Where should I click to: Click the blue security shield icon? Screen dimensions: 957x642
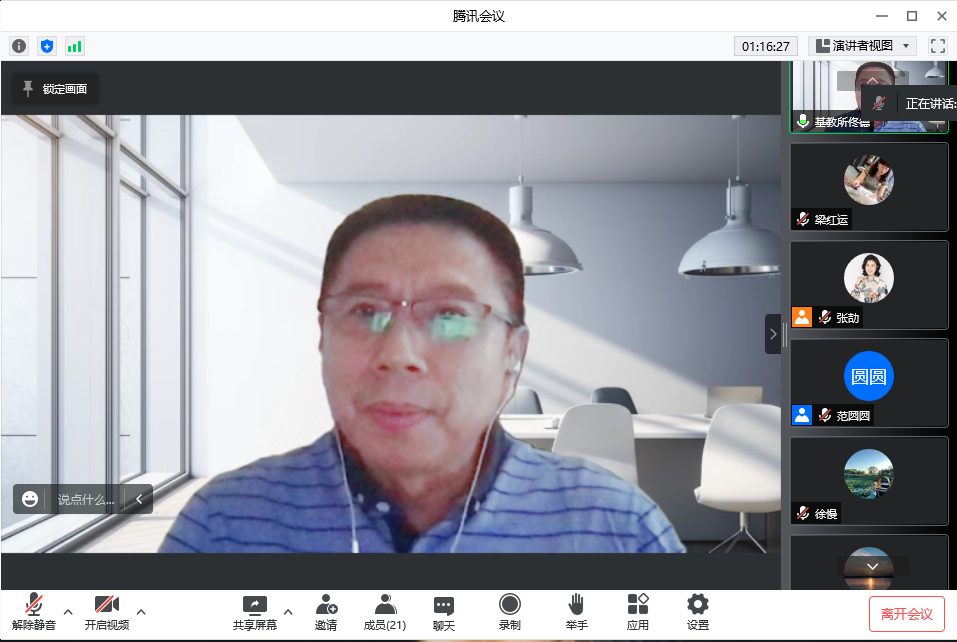(47, 46)
